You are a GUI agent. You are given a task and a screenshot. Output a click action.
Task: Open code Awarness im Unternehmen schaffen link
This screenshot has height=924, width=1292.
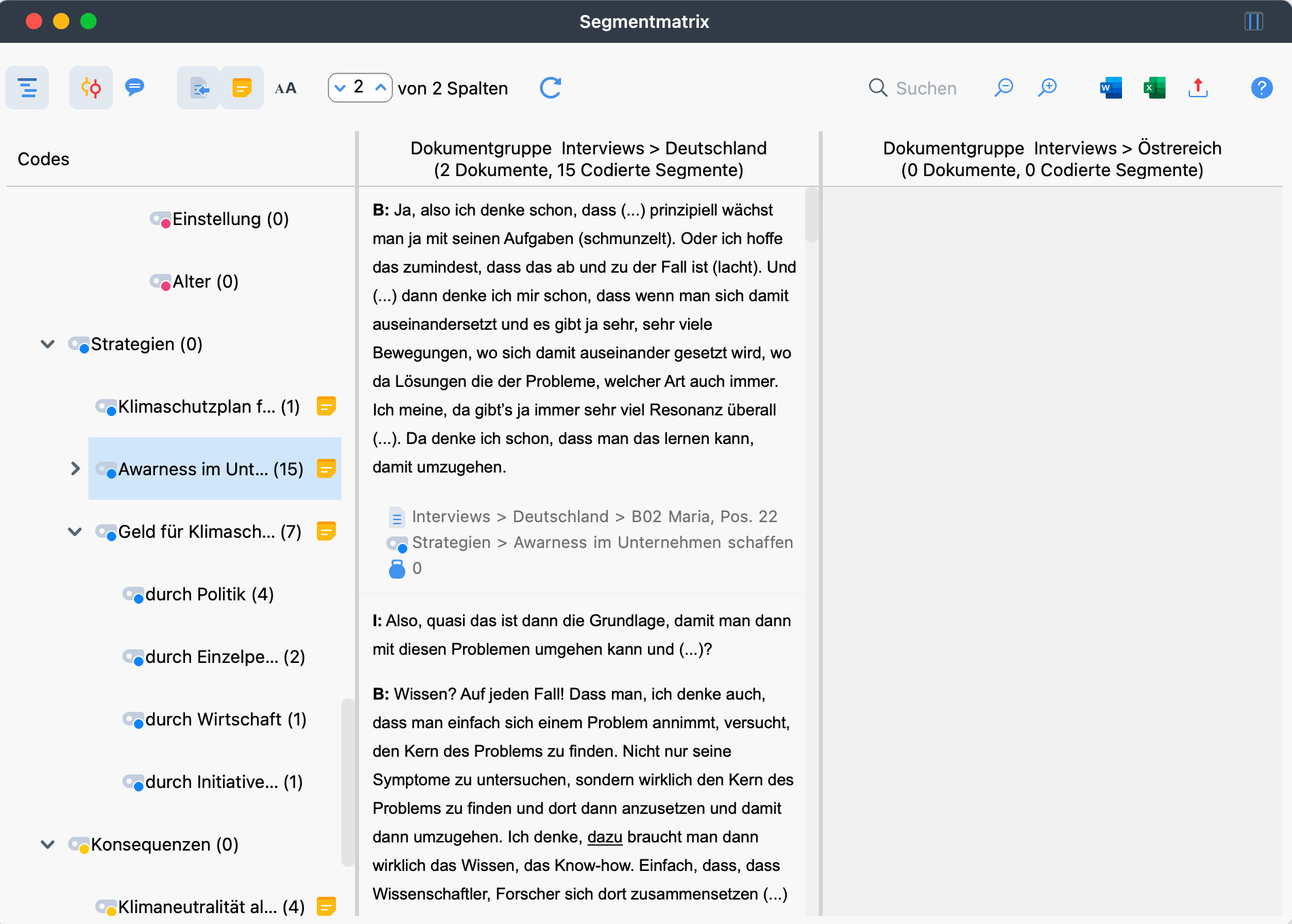602,542
